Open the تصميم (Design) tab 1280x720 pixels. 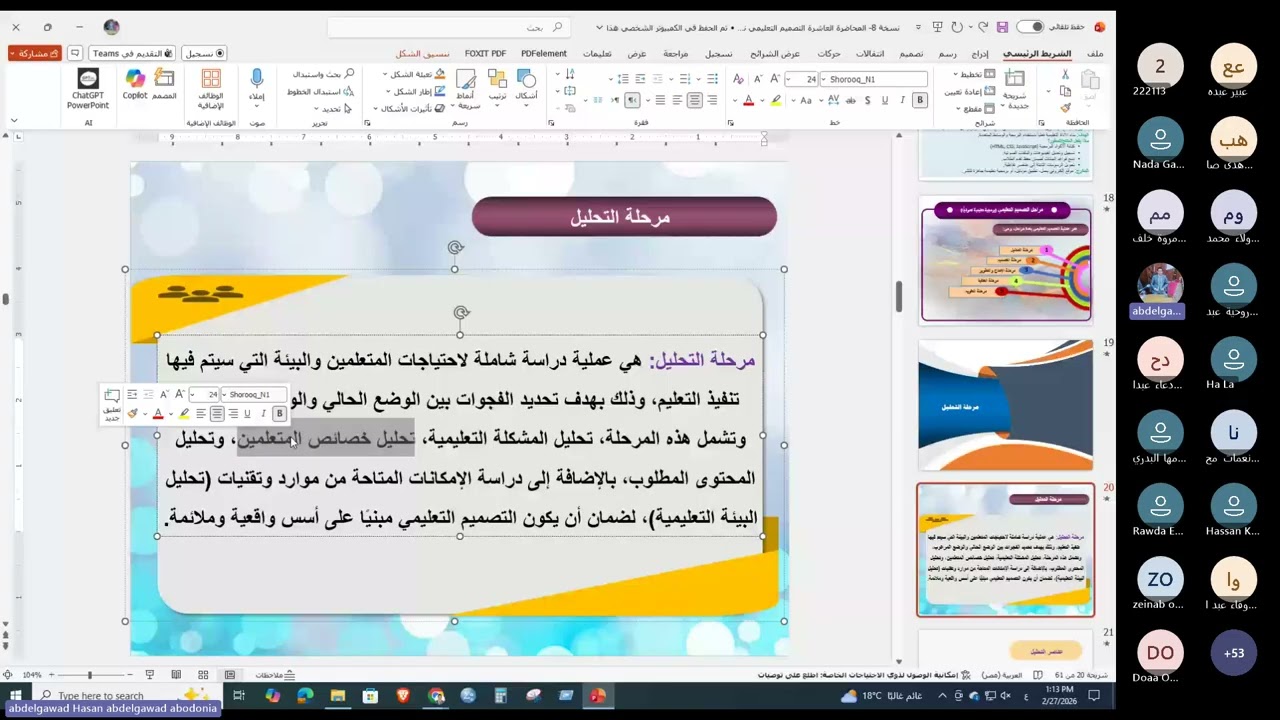coord(911,53)
